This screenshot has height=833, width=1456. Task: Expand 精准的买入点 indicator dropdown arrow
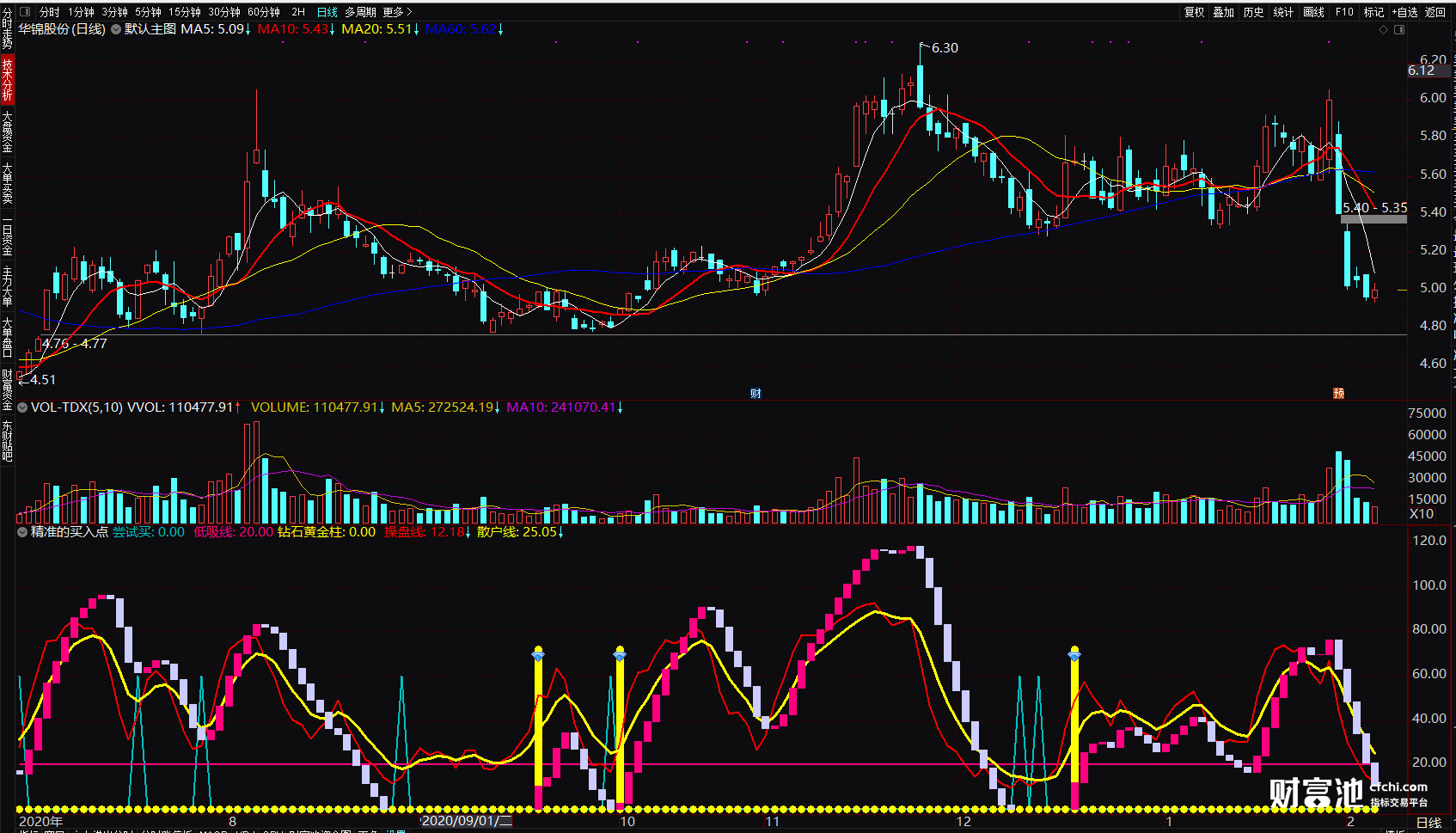point(22,532)
